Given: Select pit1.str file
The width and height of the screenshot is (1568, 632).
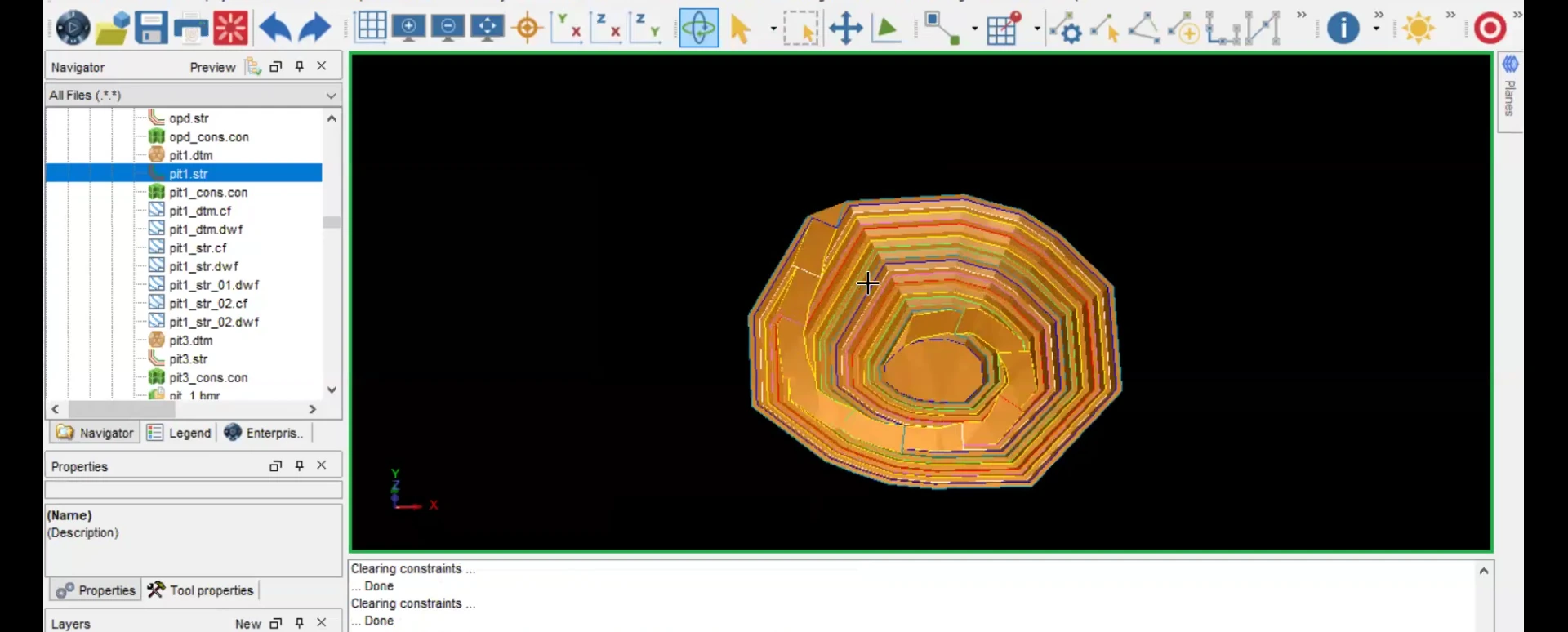Looking at the screenshot, I should [x=189, y=174].
